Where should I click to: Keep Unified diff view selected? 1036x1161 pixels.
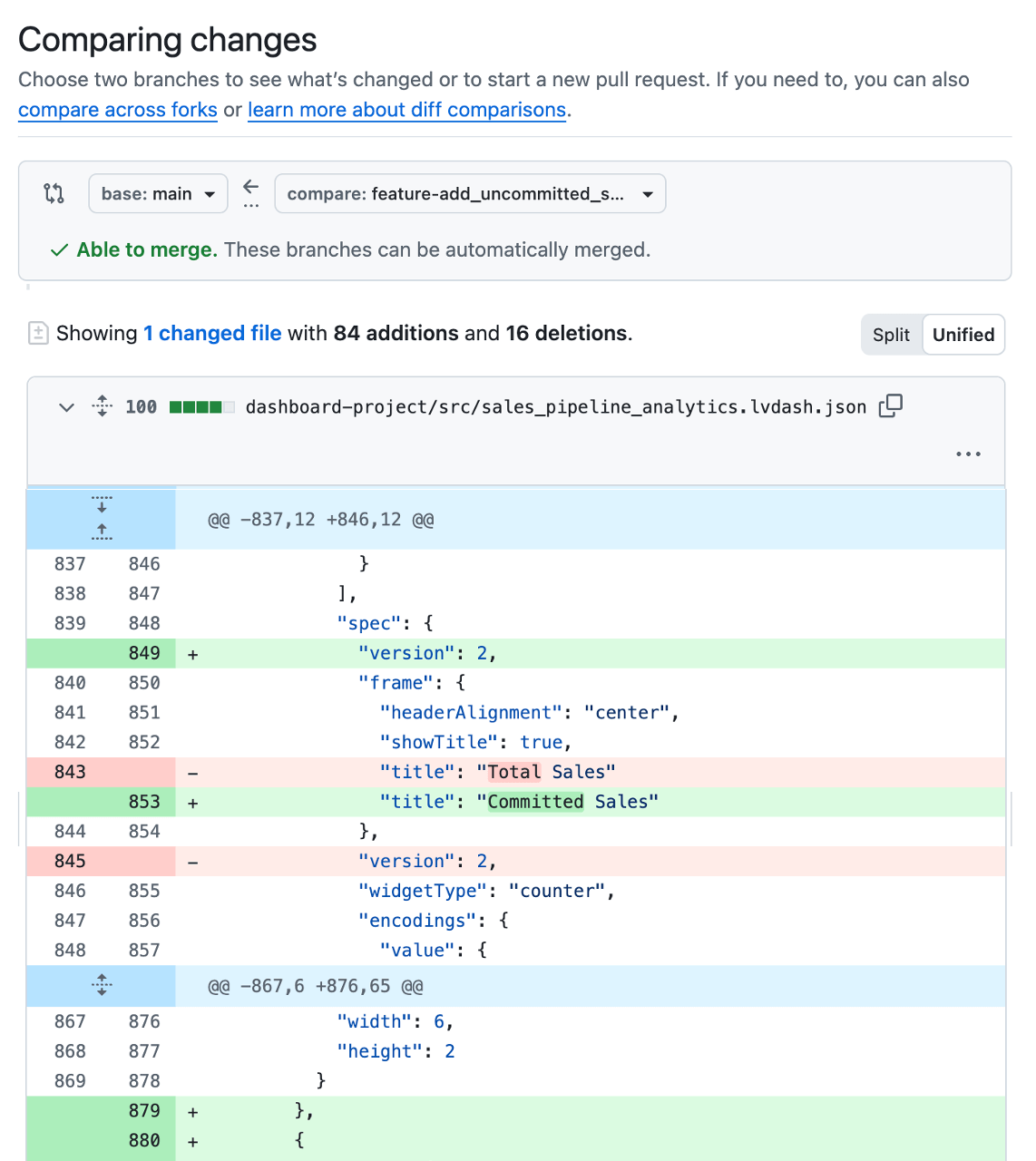(963, 334)
